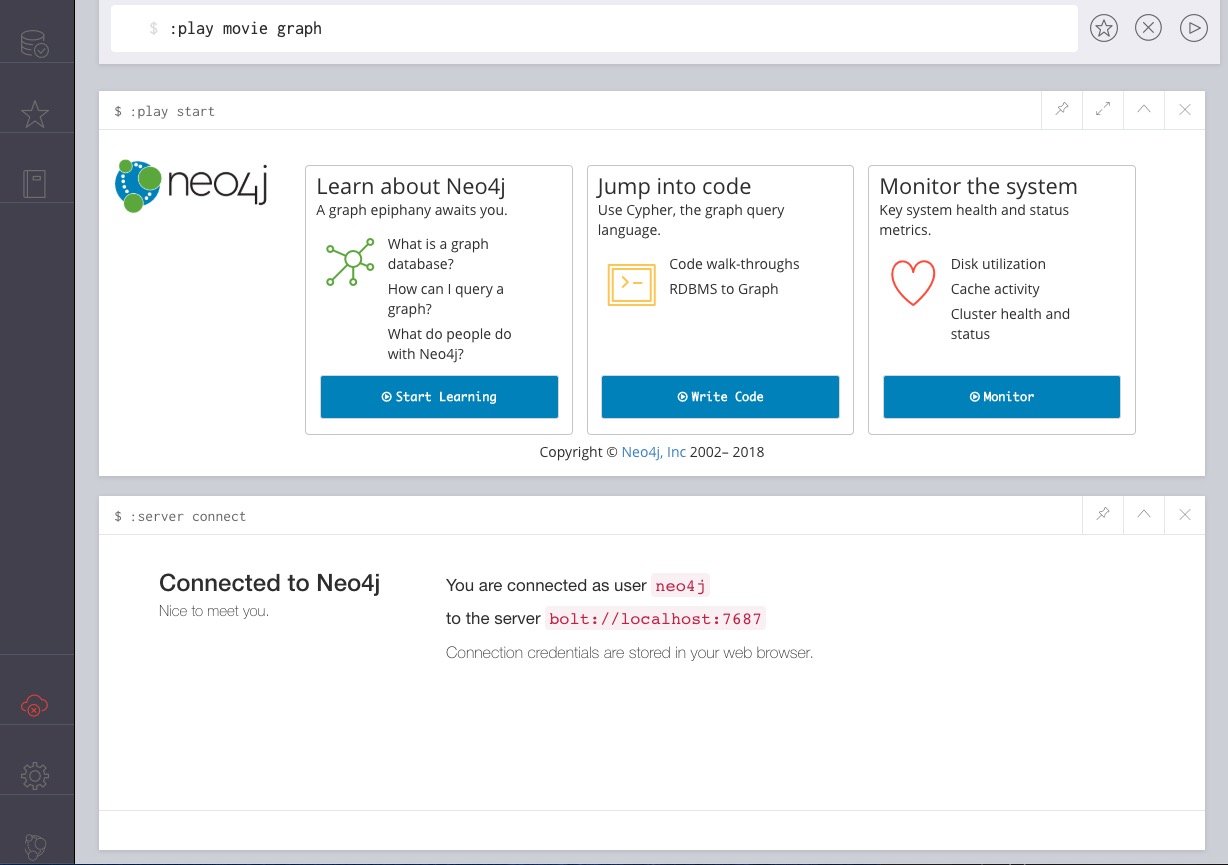Pin the :play start frame
The image size is (1228, 865).
1062,110
